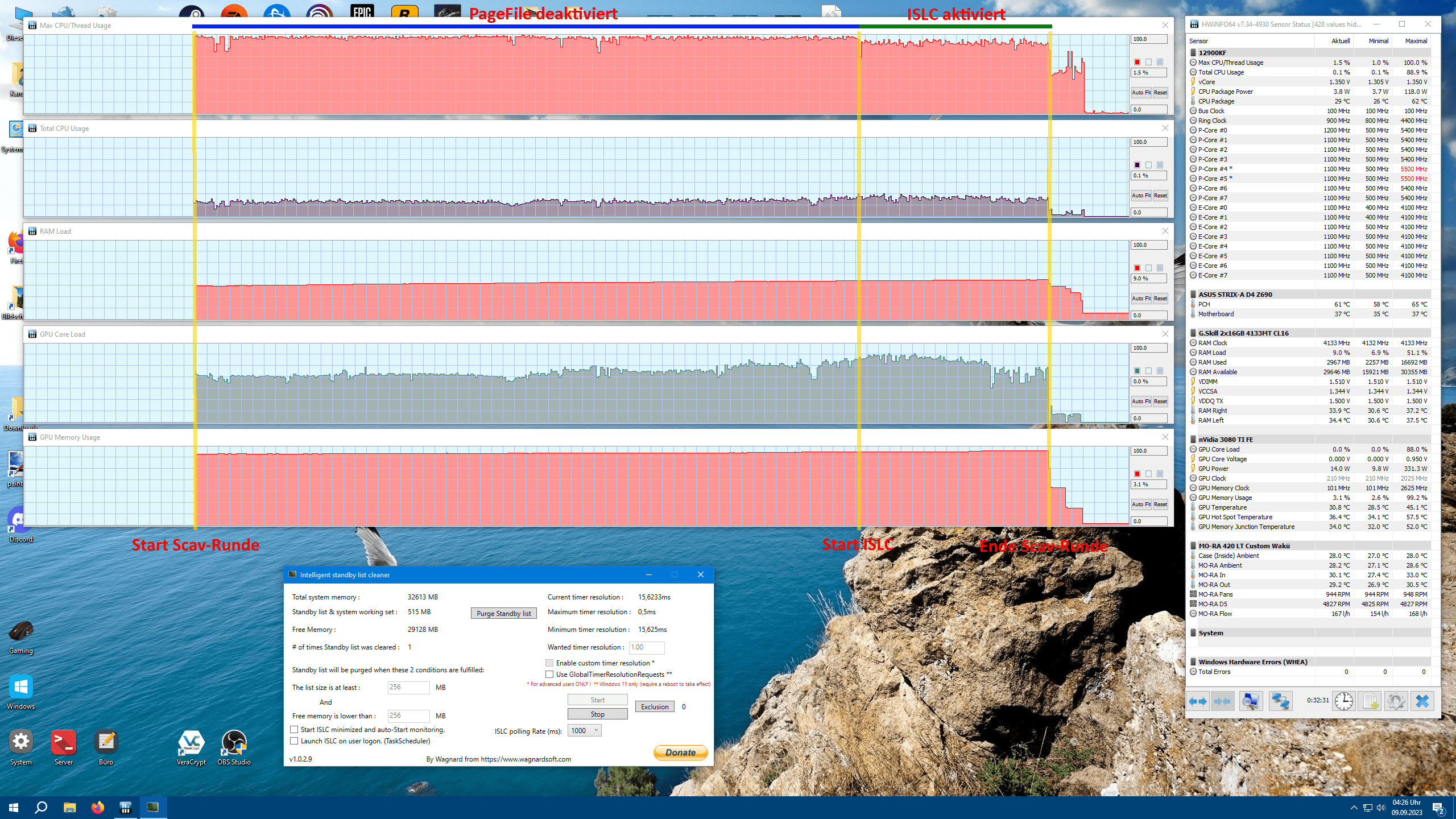Viewport: 1456px width, 819px height.
Task: Open the System gear desktop shortcut
Action: pos(21,747)
